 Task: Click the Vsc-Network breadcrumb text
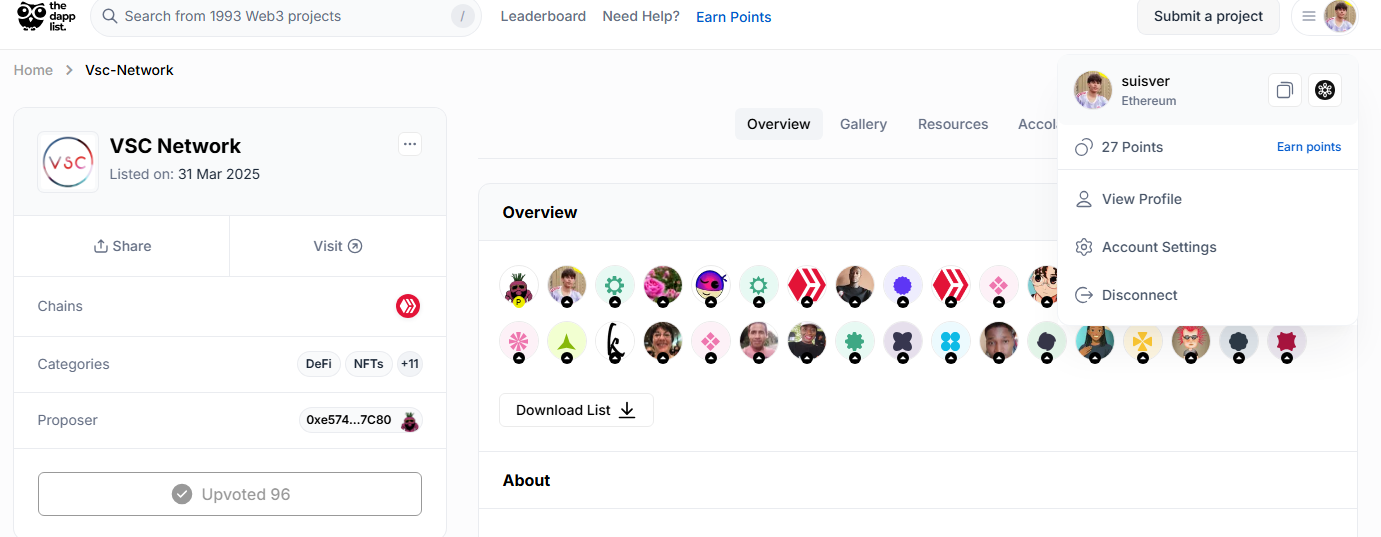(129, 70)
